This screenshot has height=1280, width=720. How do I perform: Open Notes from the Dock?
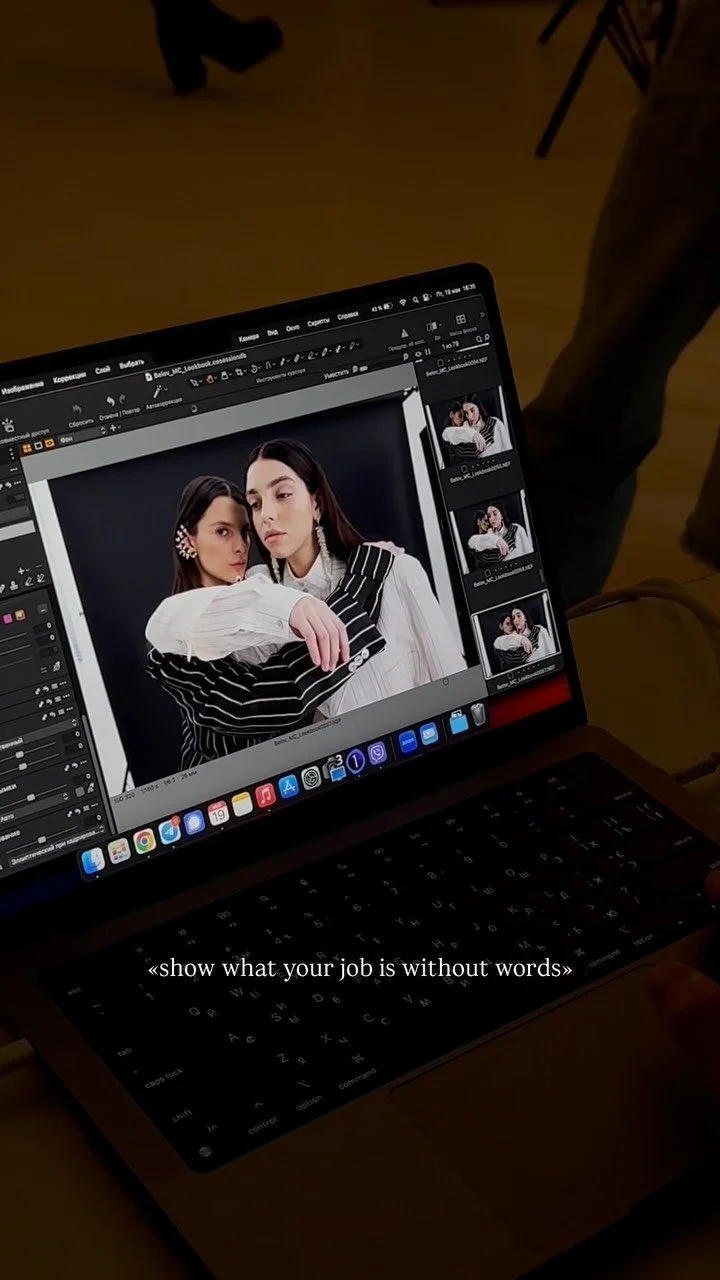point(241,804)
